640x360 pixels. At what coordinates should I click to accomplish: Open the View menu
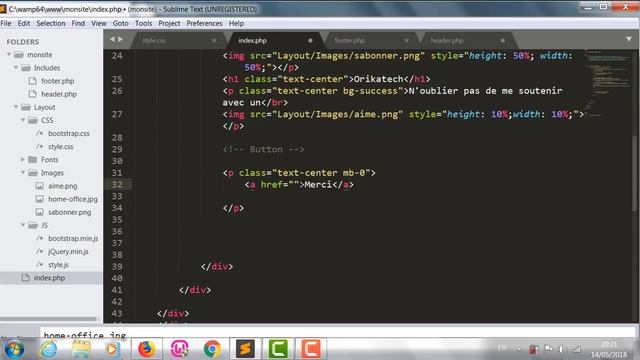coord(98,23)
